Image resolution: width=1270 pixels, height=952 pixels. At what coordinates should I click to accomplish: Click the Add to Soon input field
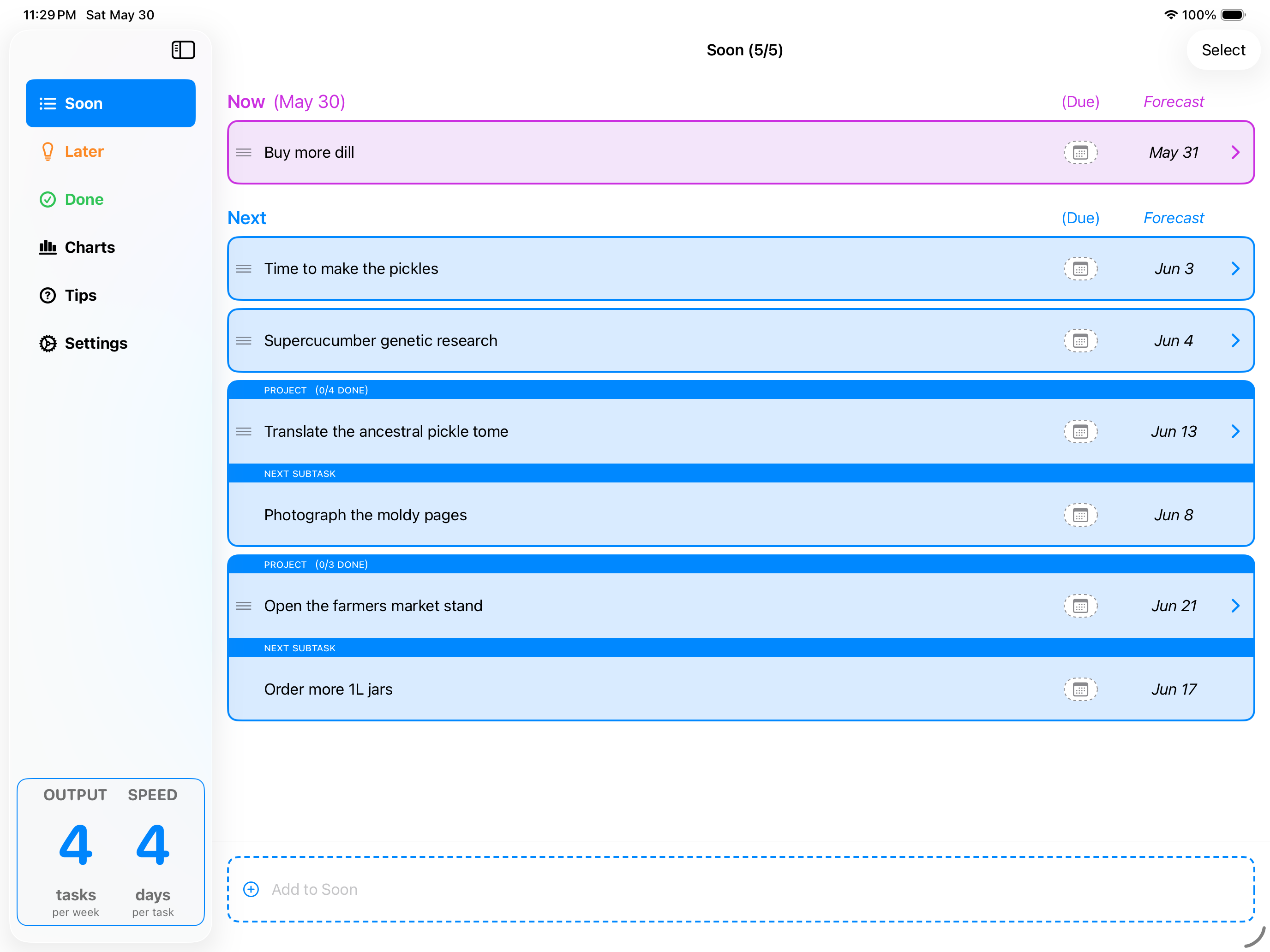tap(741, 889)
